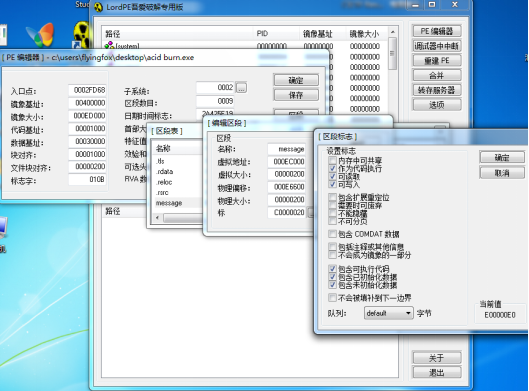Click the LordPE radioactive title bar icon
The height and width of the screenshot is (391, 529).
pos(98,7)
